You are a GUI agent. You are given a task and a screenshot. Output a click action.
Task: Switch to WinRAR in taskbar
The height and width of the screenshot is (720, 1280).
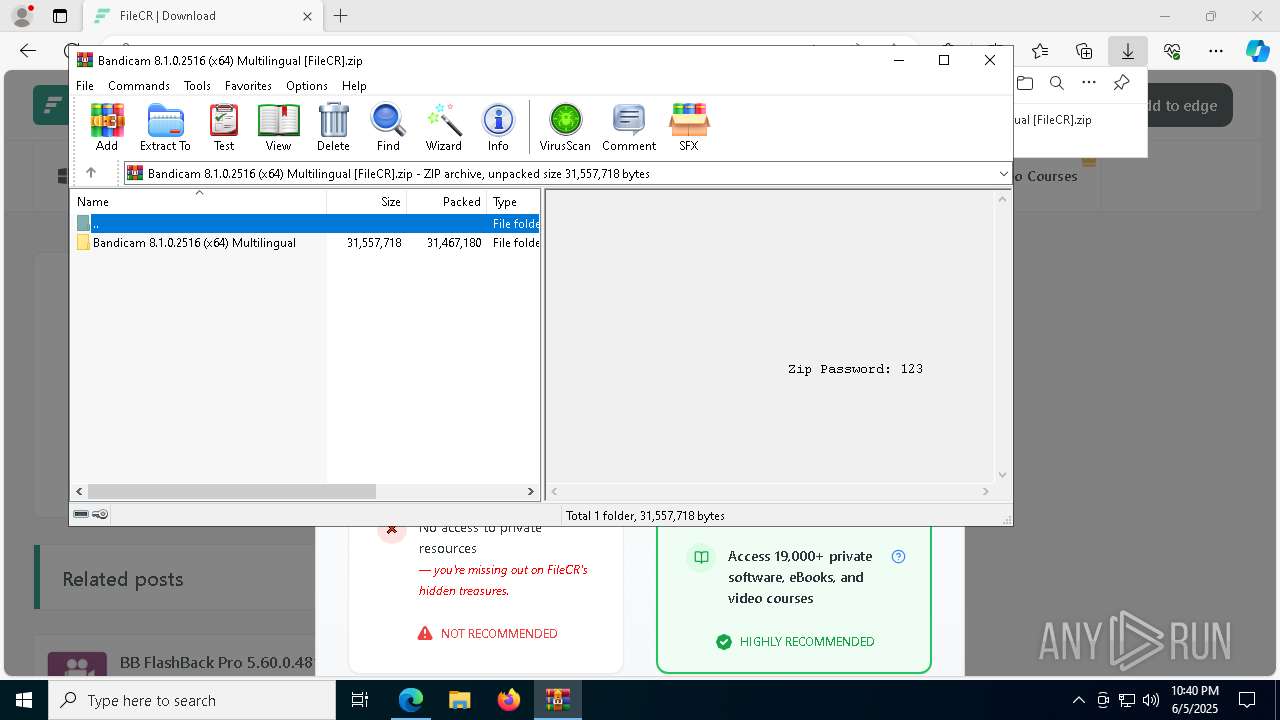coord(557,700)
